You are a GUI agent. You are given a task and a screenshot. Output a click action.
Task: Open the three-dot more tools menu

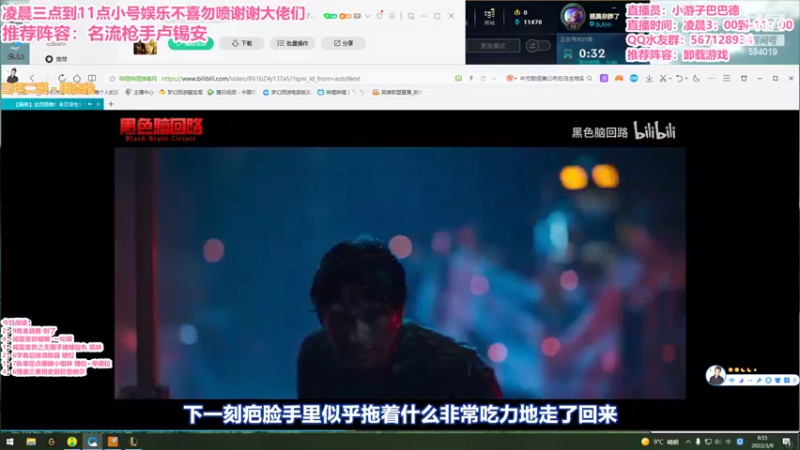click(712, 79)
